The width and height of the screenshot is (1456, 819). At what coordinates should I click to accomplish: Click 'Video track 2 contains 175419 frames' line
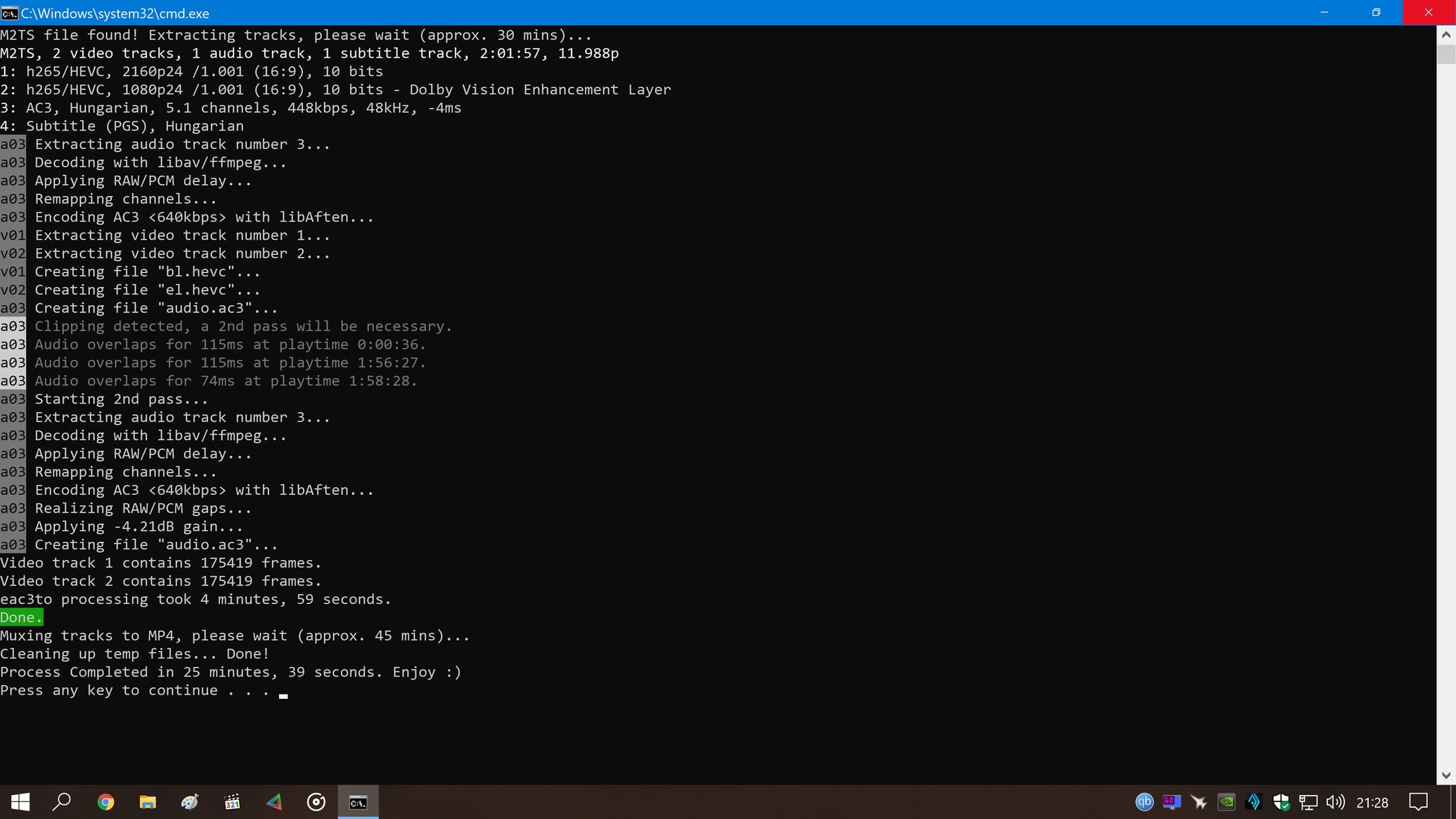(160, 581)
